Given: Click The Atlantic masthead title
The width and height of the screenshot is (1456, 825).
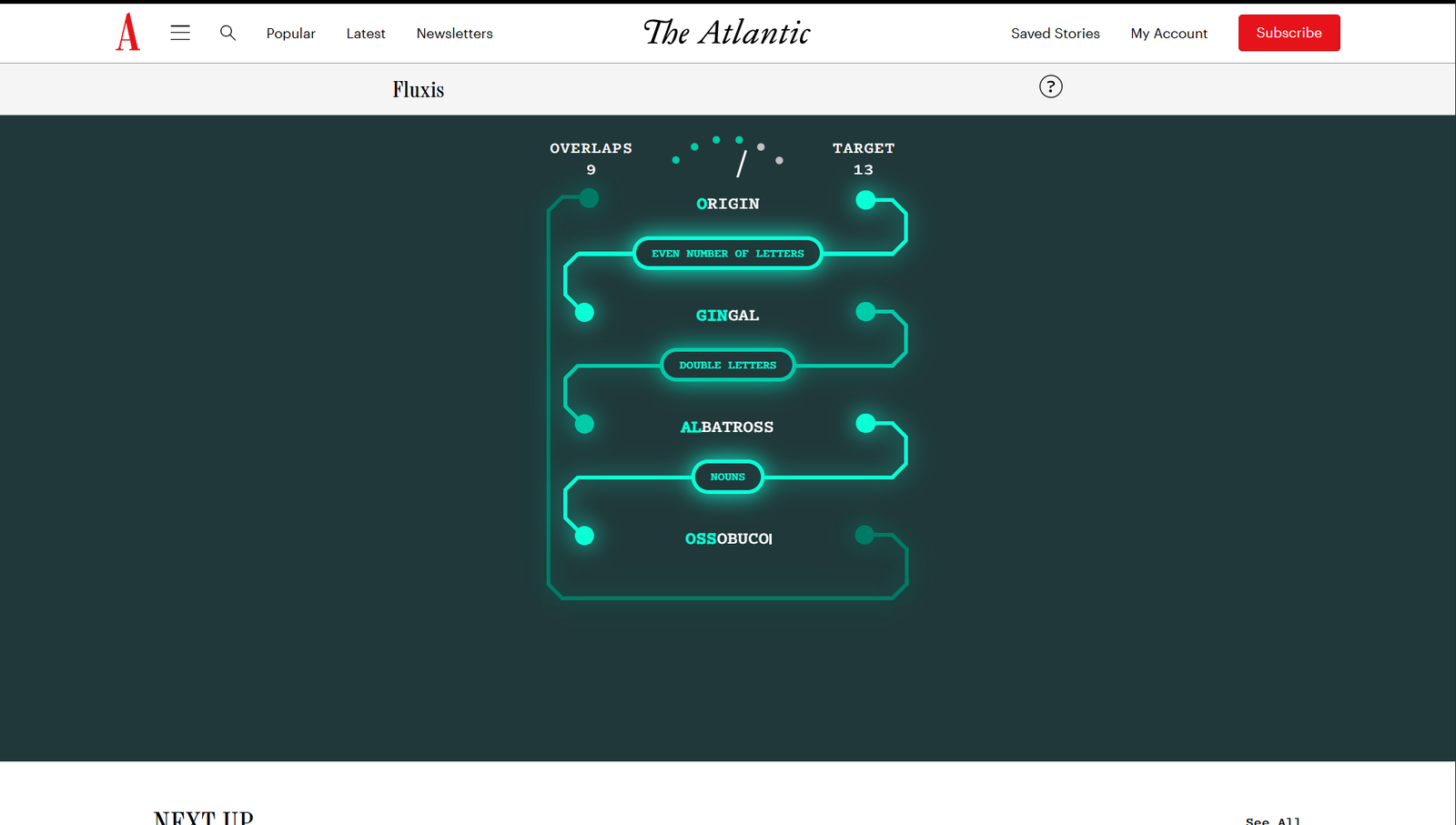Looking at the screenshot, I should pyautogui.click(x=727, y=33).
